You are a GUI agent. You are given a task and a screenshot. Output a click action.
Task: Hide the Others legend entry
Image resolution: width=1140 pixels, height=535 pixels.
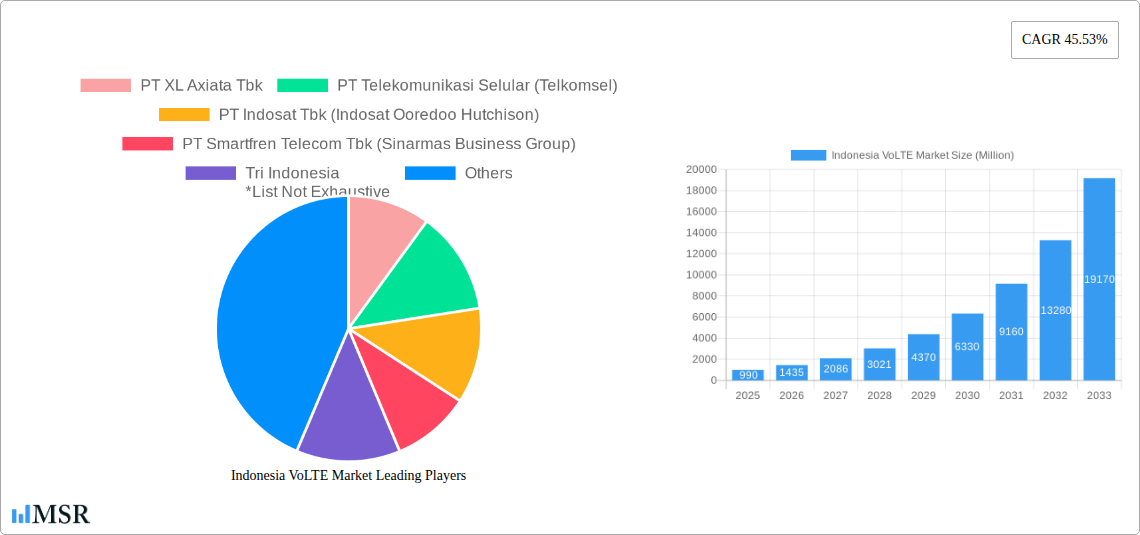coord(430,173)
